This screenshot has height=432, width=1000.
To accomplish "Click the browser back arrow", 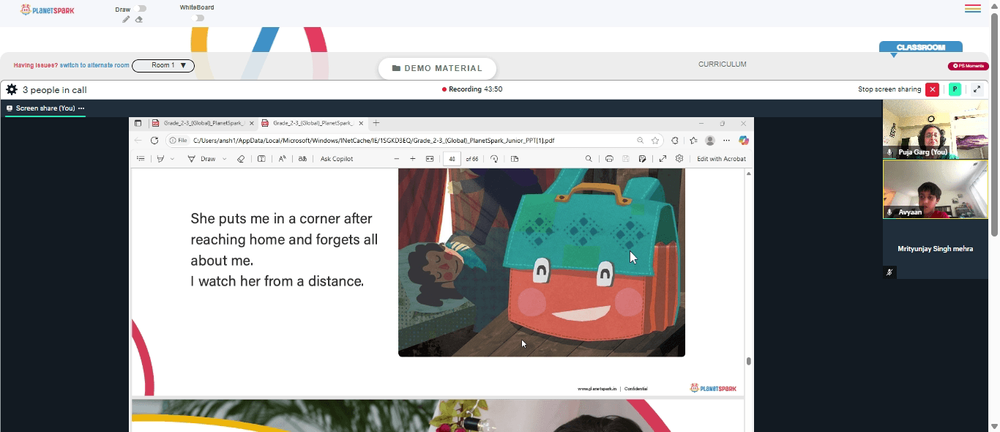I will pos(138,140).
